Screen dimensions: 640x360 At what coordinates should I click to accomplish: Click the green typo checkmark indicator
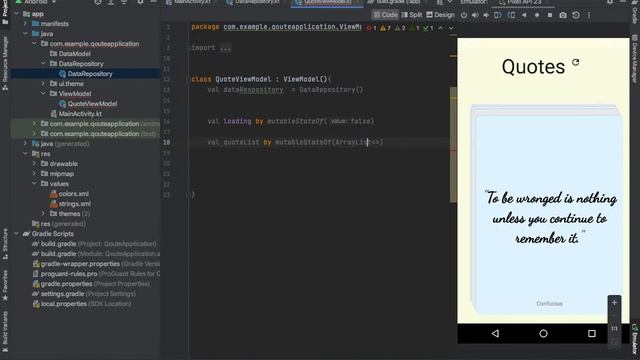tap(429, 28)
